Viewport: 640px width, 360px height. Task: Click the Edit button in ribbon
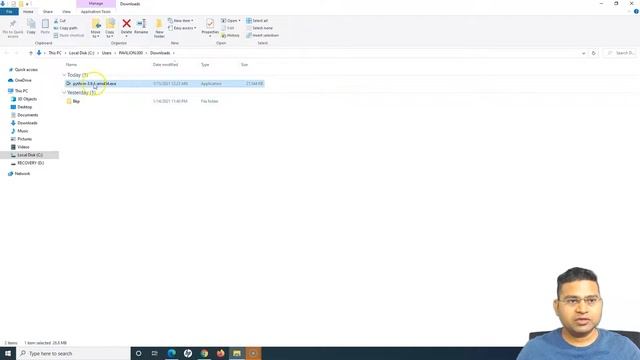pos(228,28)
